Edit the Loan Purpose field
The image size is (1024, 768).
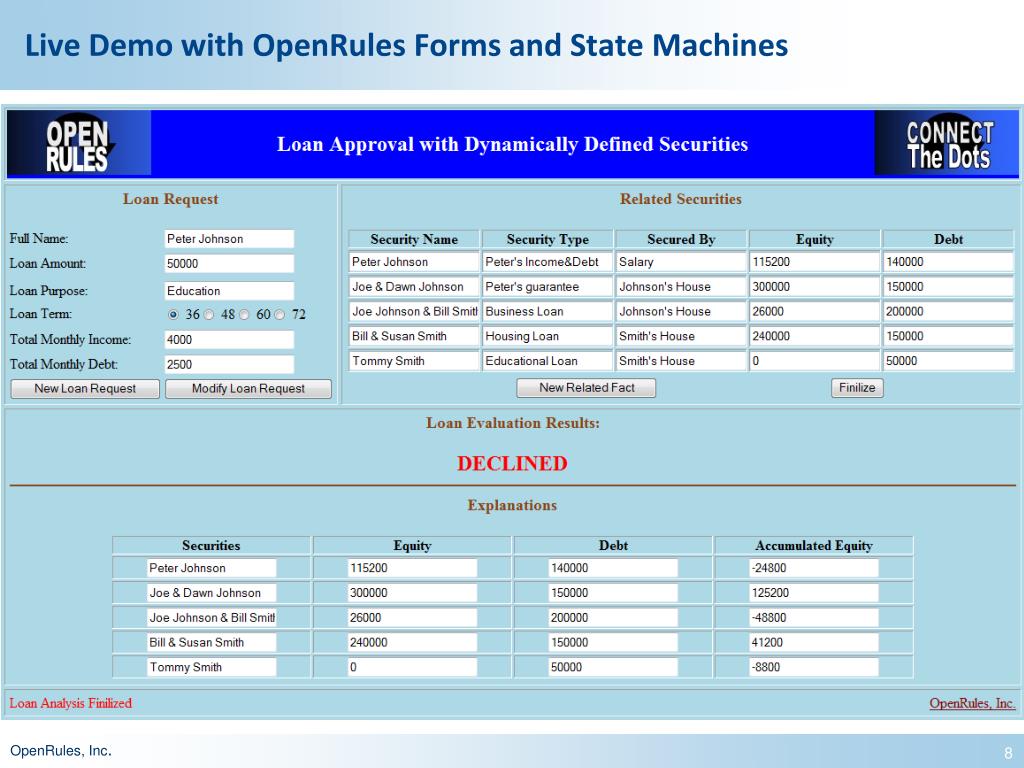229,291
